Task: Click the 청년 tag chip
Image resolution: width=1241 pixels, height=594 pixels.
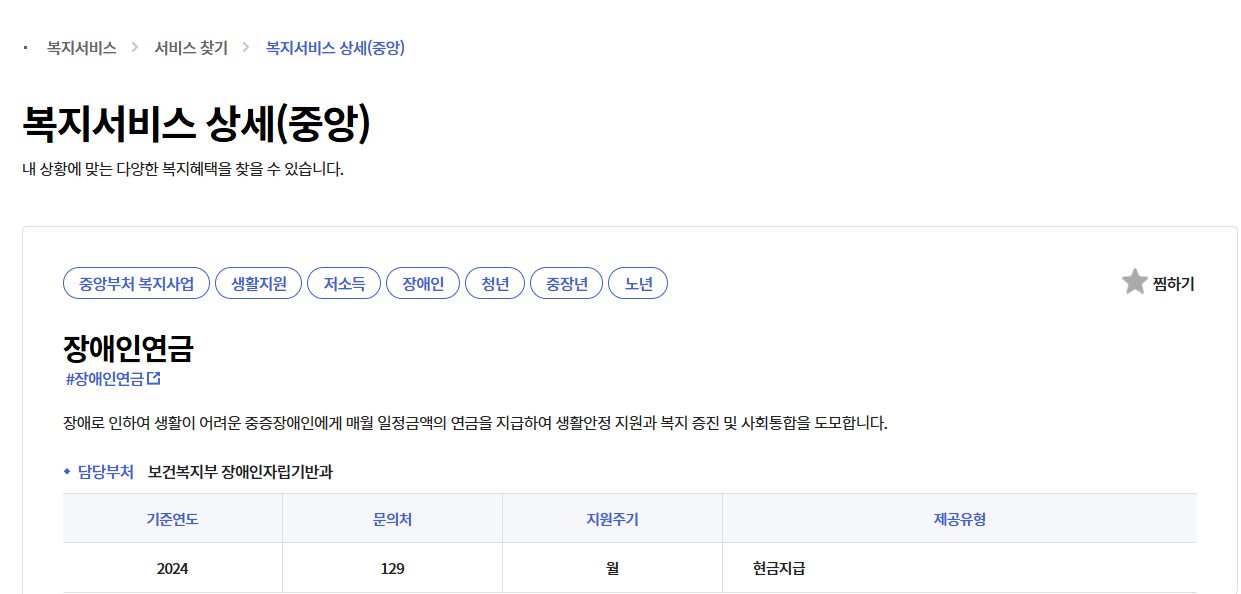Action: point(495,283)
